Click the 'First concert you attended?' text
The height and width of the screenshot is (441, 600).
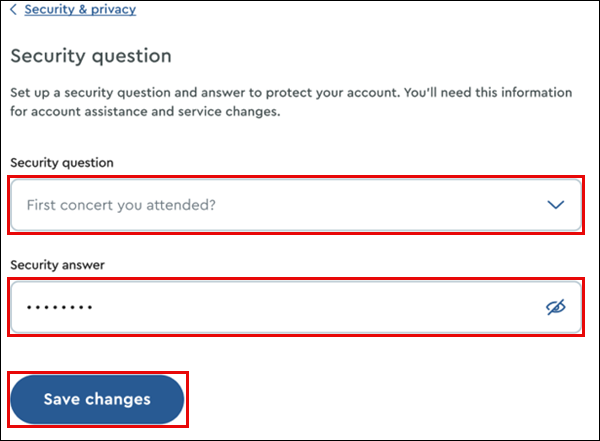[121, 205]
